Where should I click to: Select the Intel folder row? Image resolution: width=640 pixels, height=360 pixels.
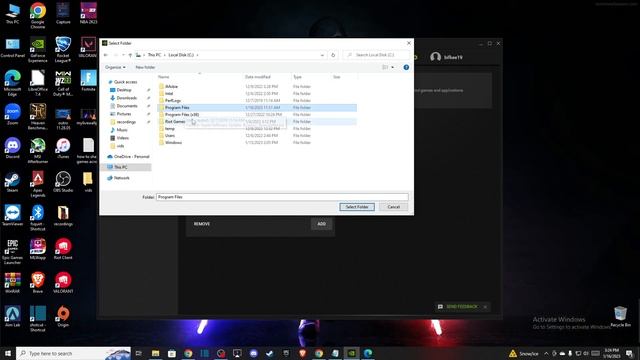pos(257,93)
